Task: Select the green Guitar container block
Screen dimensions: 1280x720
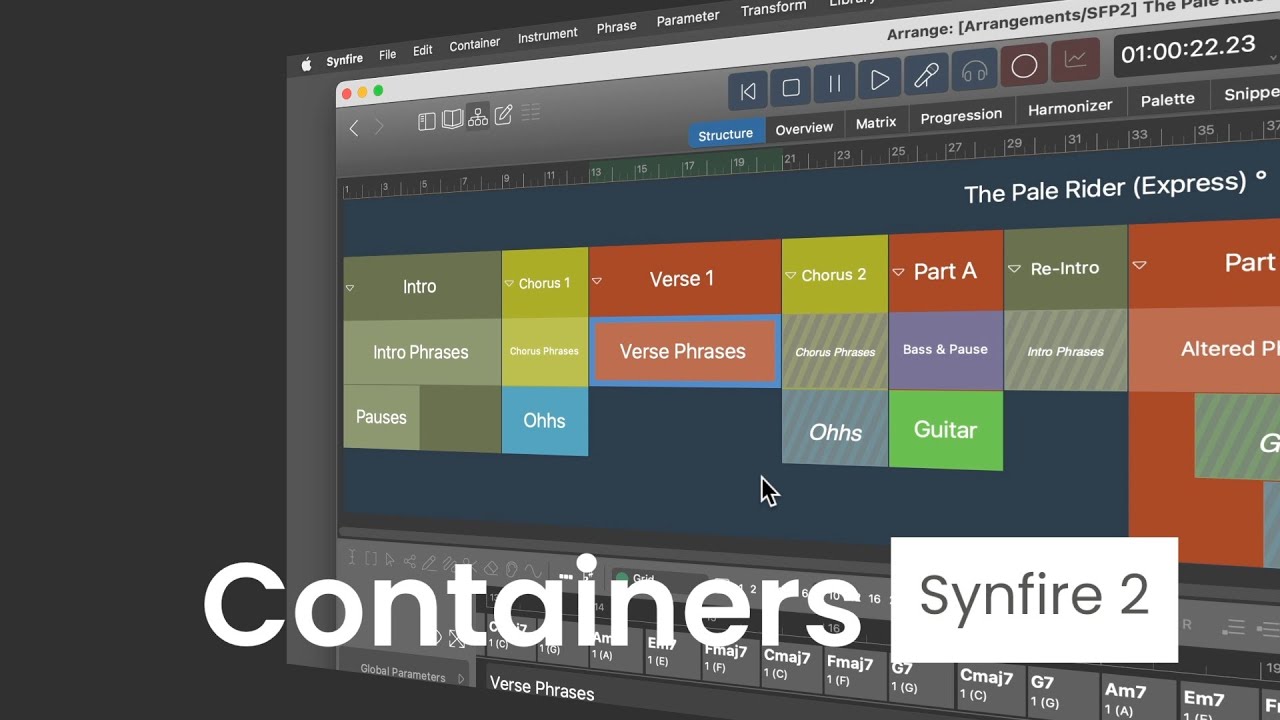Action: pos(945,430)
